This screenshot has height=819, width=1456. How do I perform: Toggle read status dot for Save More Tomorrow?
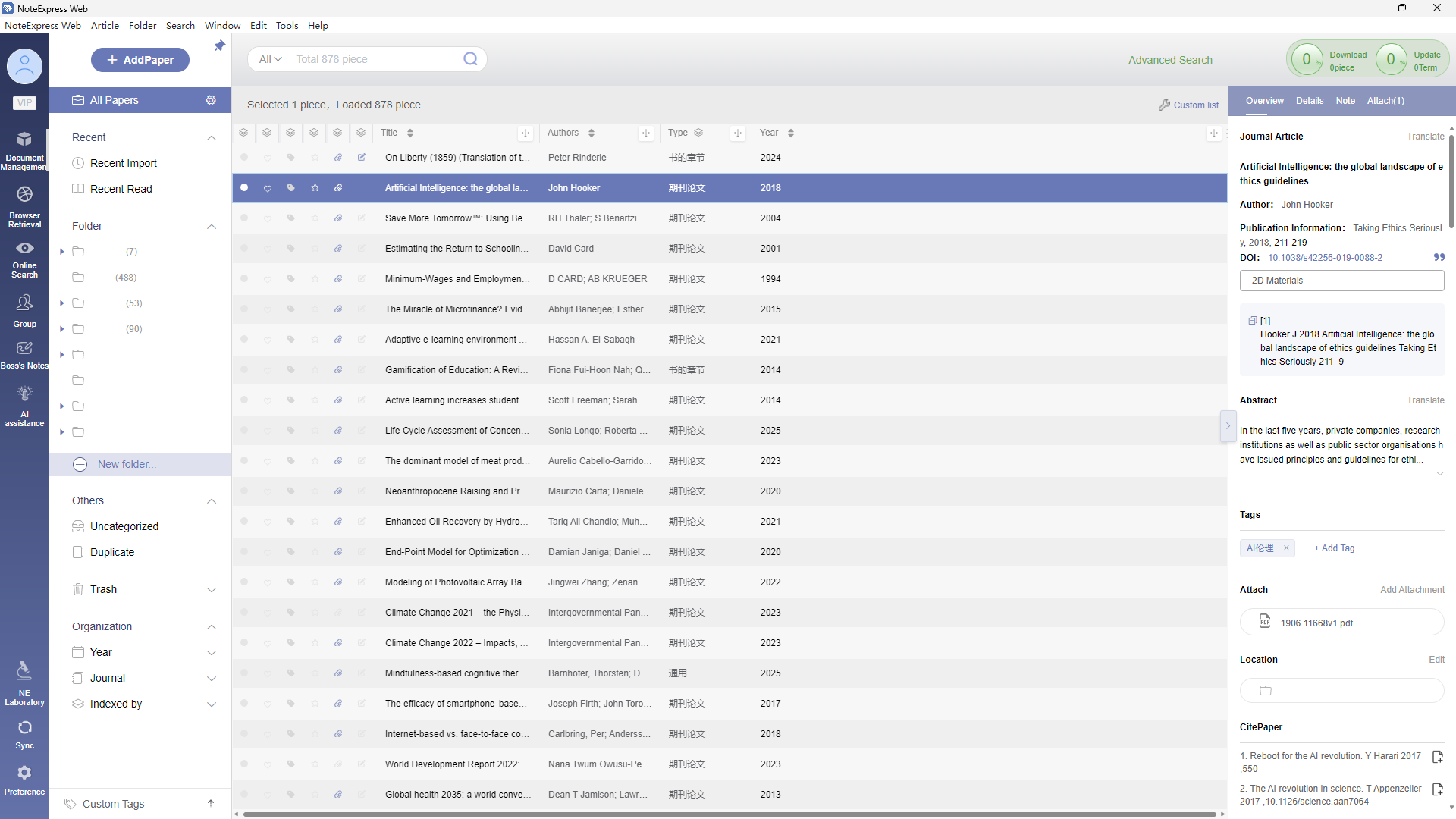tap(244, 218)
